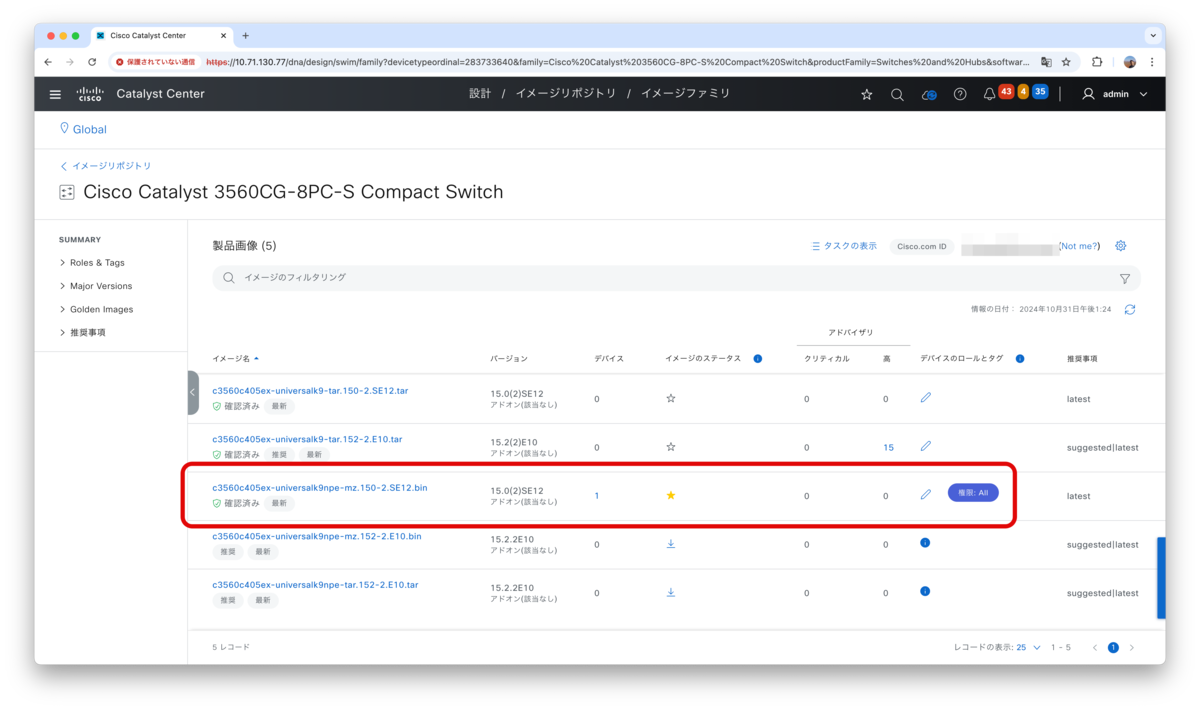Click the red 43 alert badge
The image size is (1200, 710).
[x=1006, y=92]
